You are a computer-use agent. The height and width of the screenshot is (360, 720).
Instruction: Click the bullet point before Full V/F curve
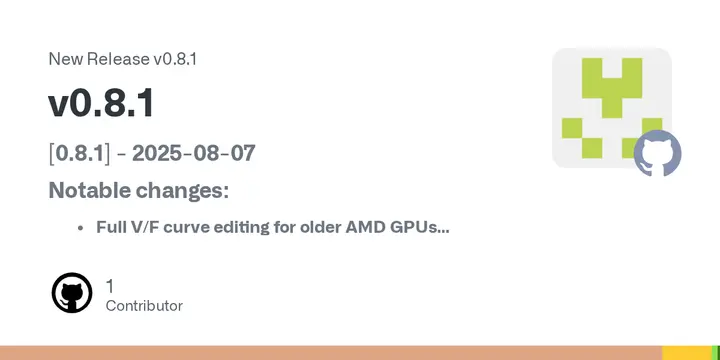80,228
